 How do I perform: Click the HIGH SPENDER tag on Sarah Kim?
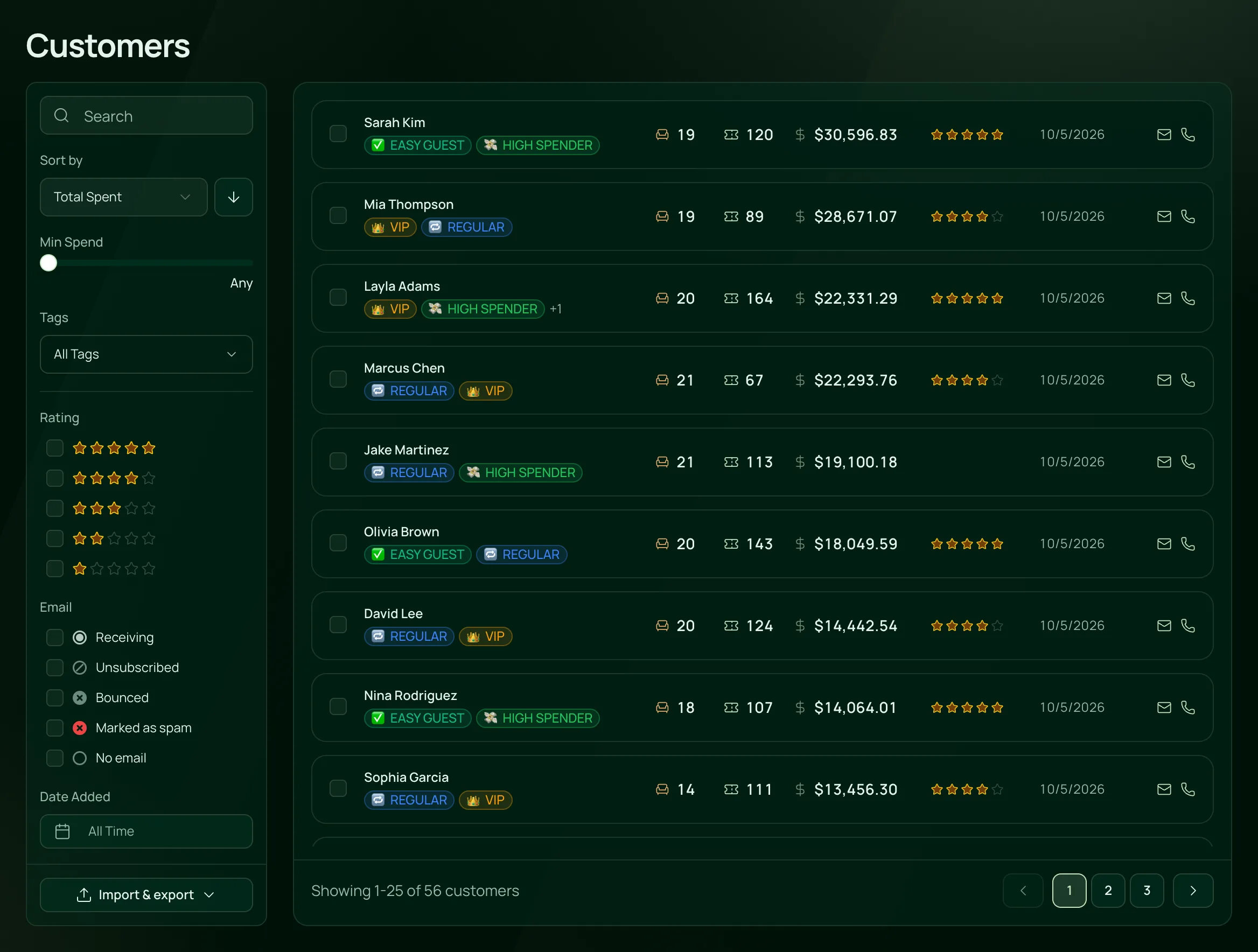click(x=537, y=145)
